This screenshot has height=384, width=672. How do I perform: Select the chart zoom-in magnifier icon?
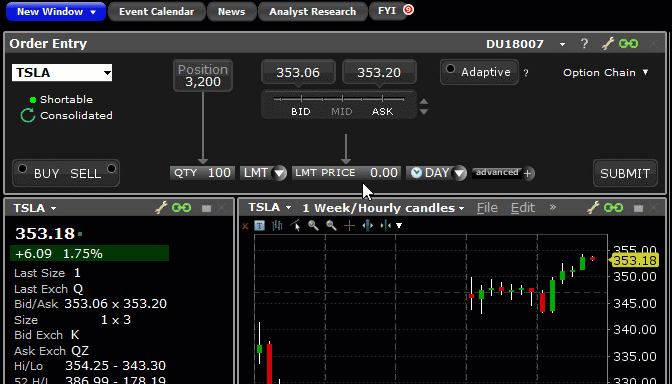pyautogui.click(x=313, y=225)
